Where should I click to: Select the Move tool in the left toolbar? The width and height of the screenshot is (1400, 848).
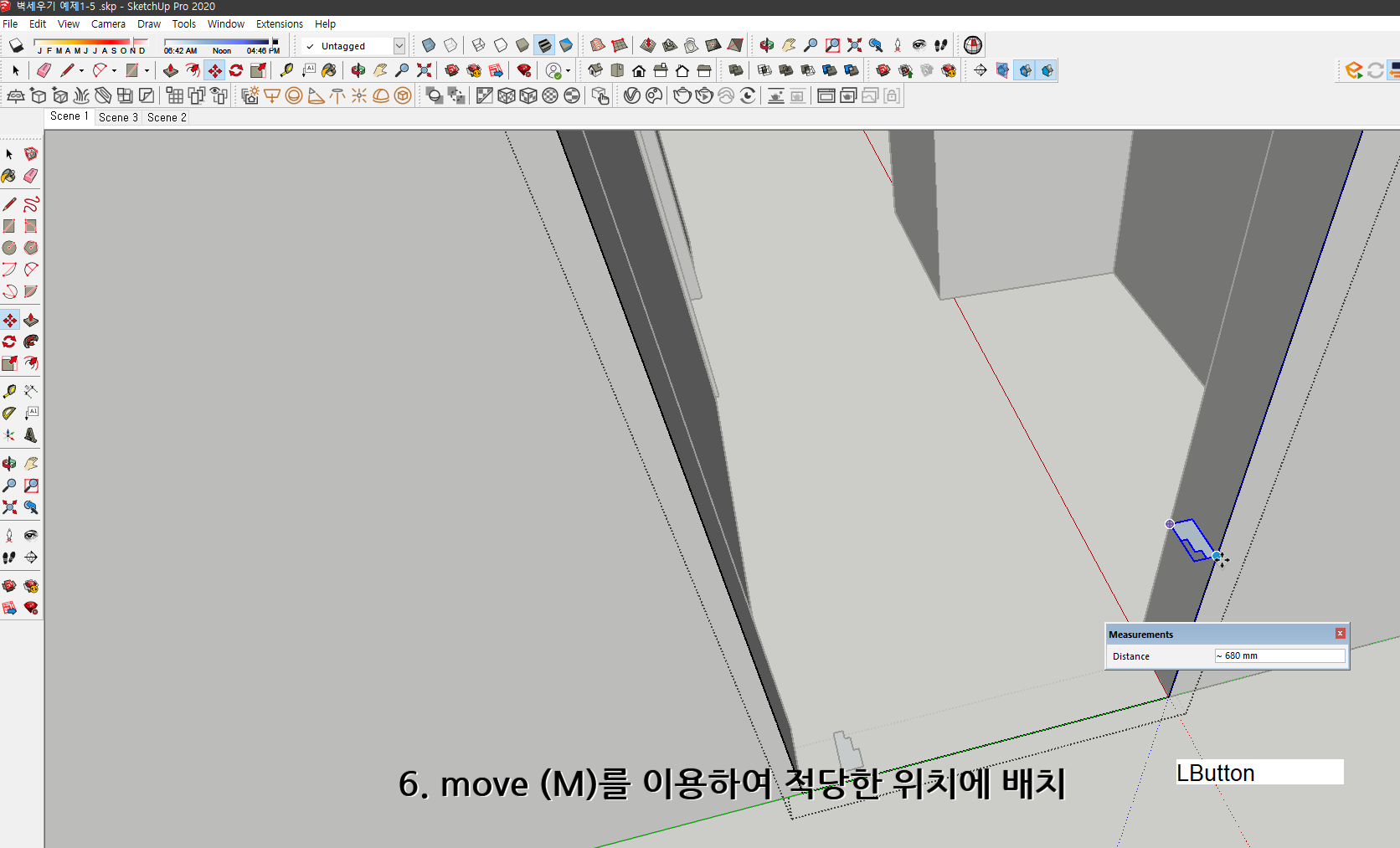(x=10, y=320)
